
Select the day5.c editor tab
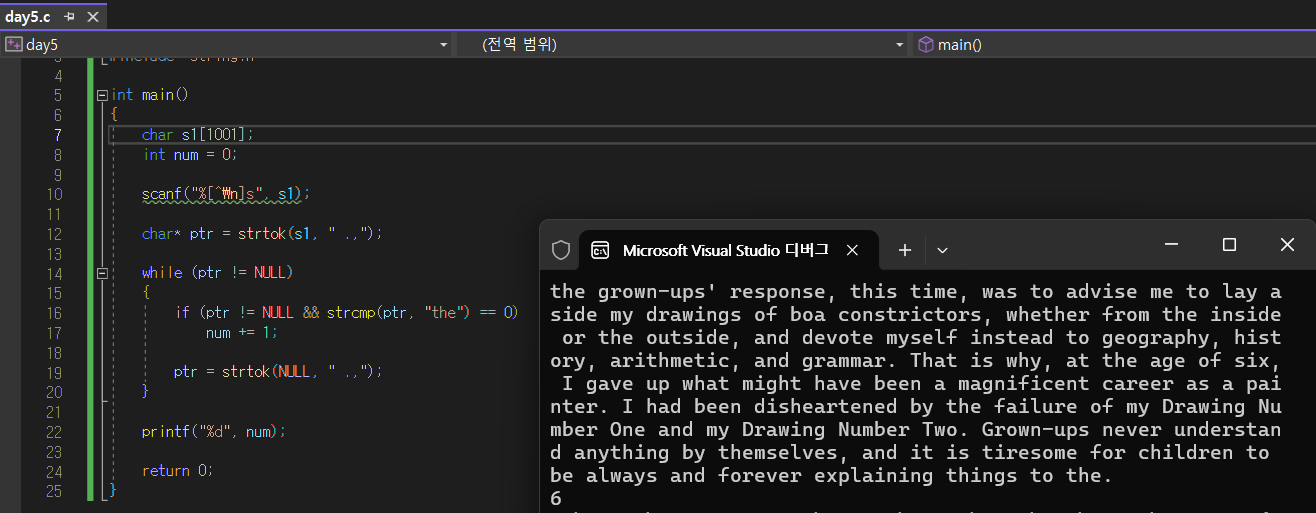(x=26, y=16)
